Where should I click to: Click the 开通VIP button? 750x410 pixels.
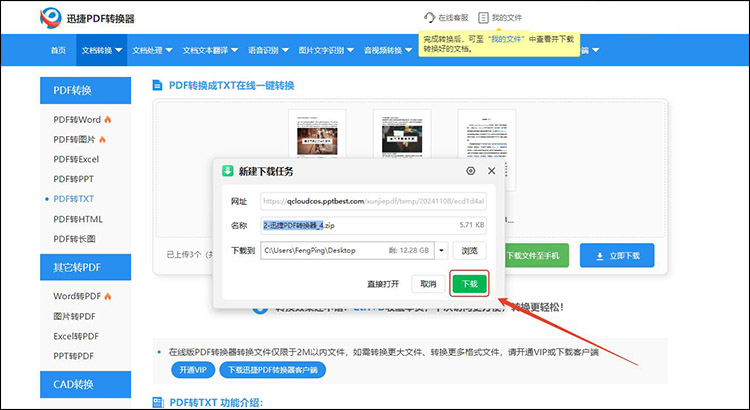tap(193, 370)
